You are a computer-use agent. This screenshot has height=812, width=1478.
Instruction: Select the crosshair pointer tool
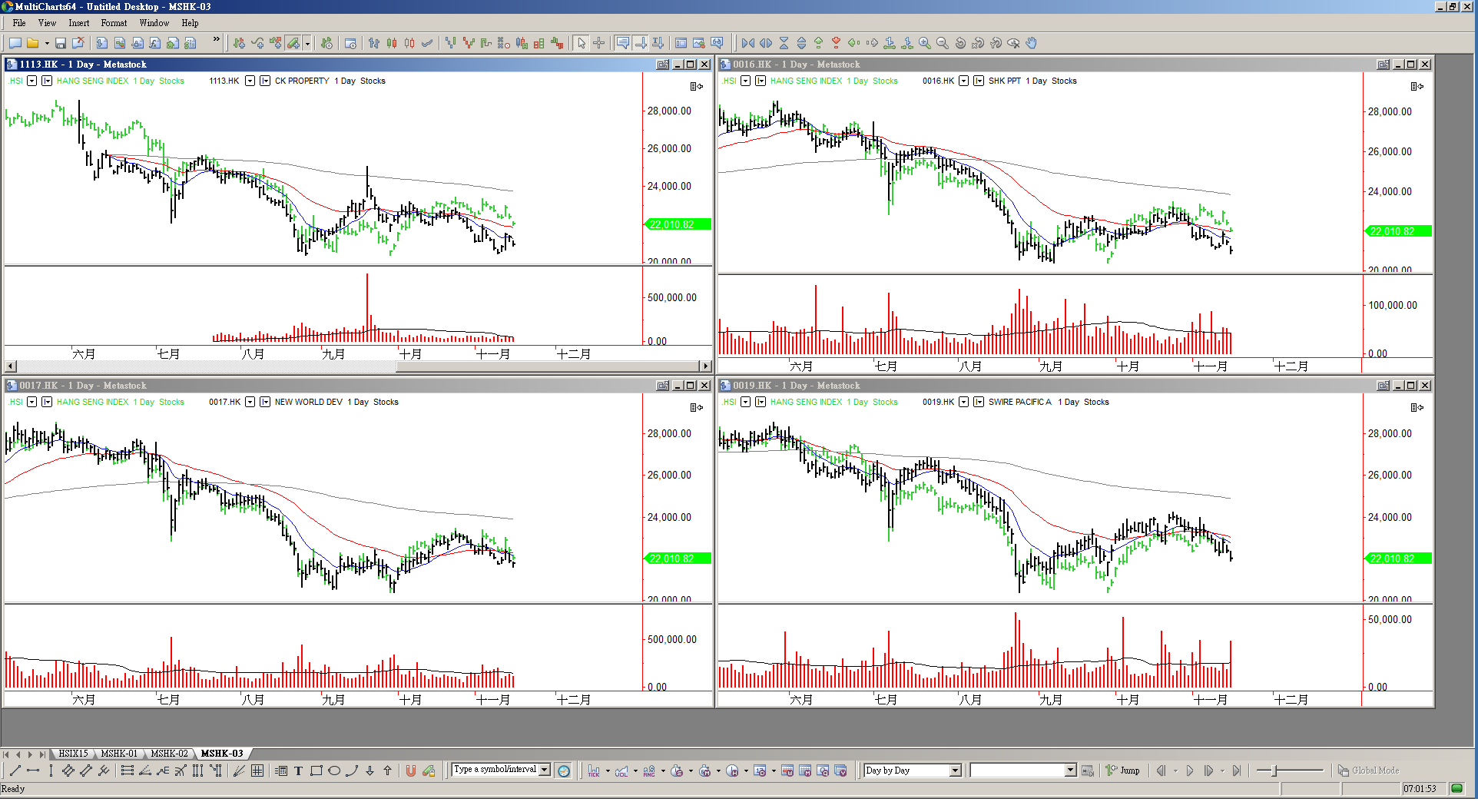pyautogui.click(x=599, y=44)
